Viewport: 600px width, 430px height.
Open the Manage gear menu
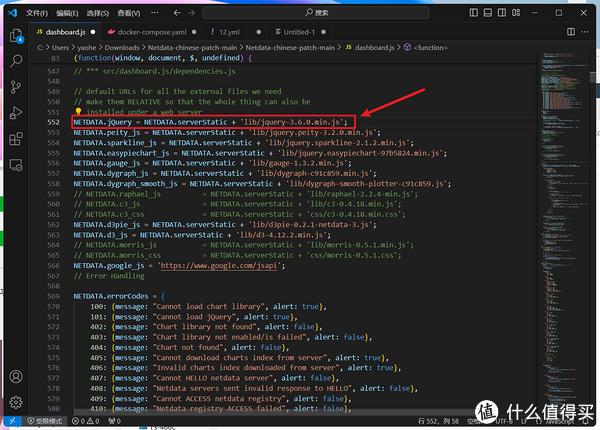pos(16,402)
